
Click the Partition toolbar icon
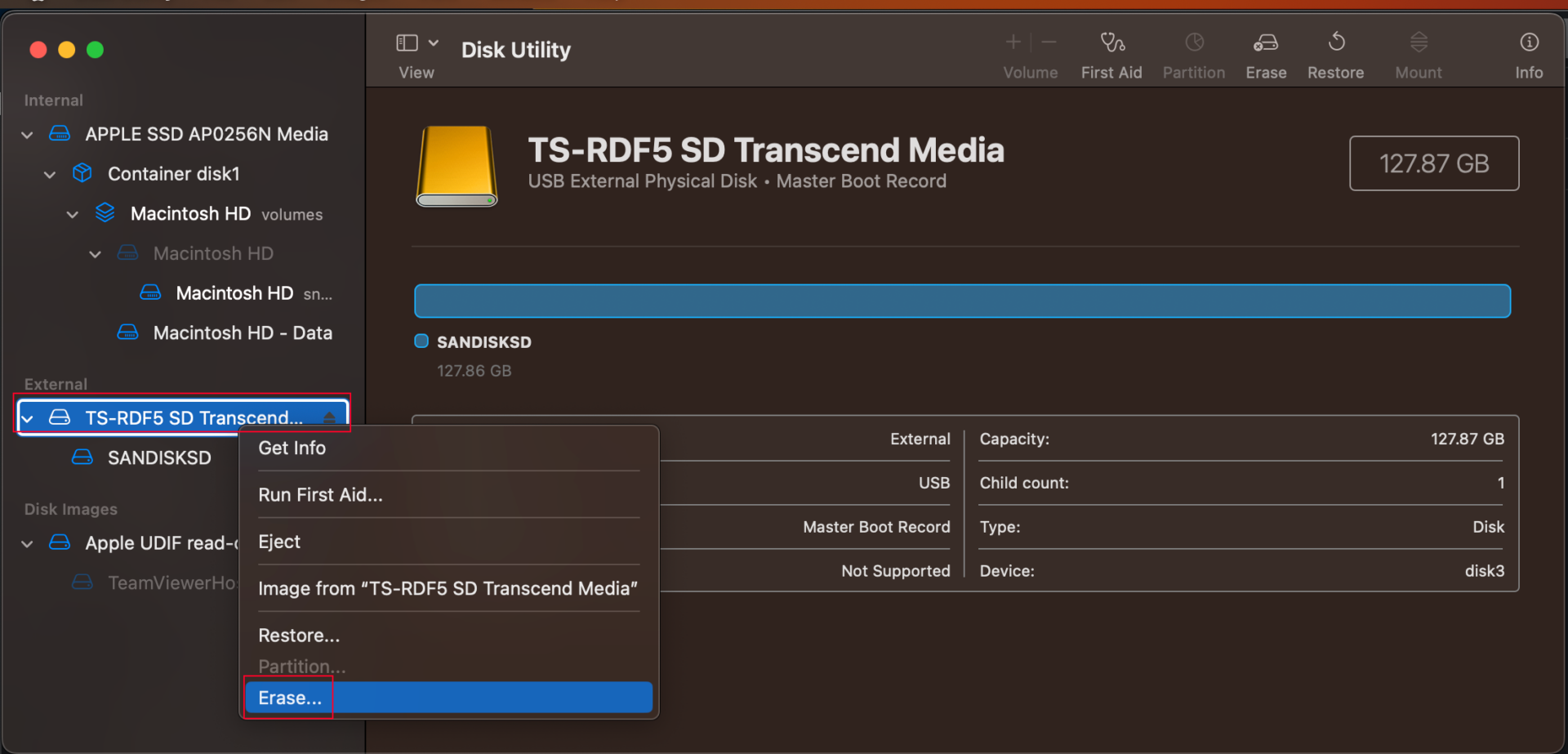[1194, 42]
